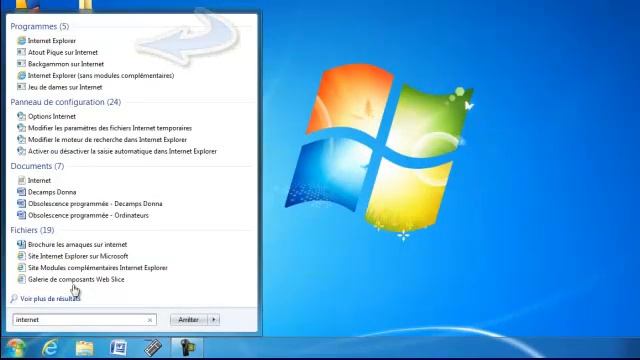Open the Windows Start orb

15,348
